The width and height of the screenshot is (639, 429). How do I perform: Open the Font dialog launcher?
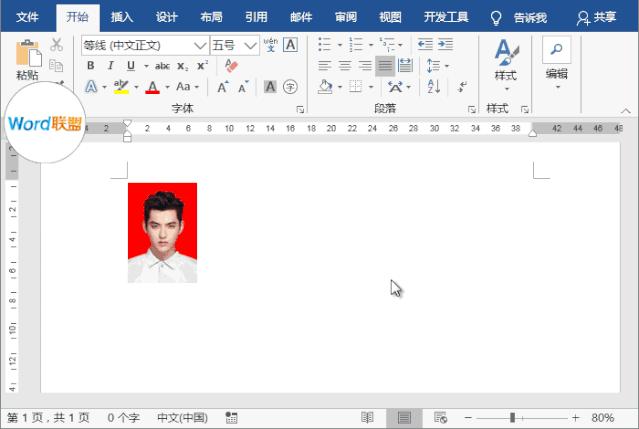[300, 109]
